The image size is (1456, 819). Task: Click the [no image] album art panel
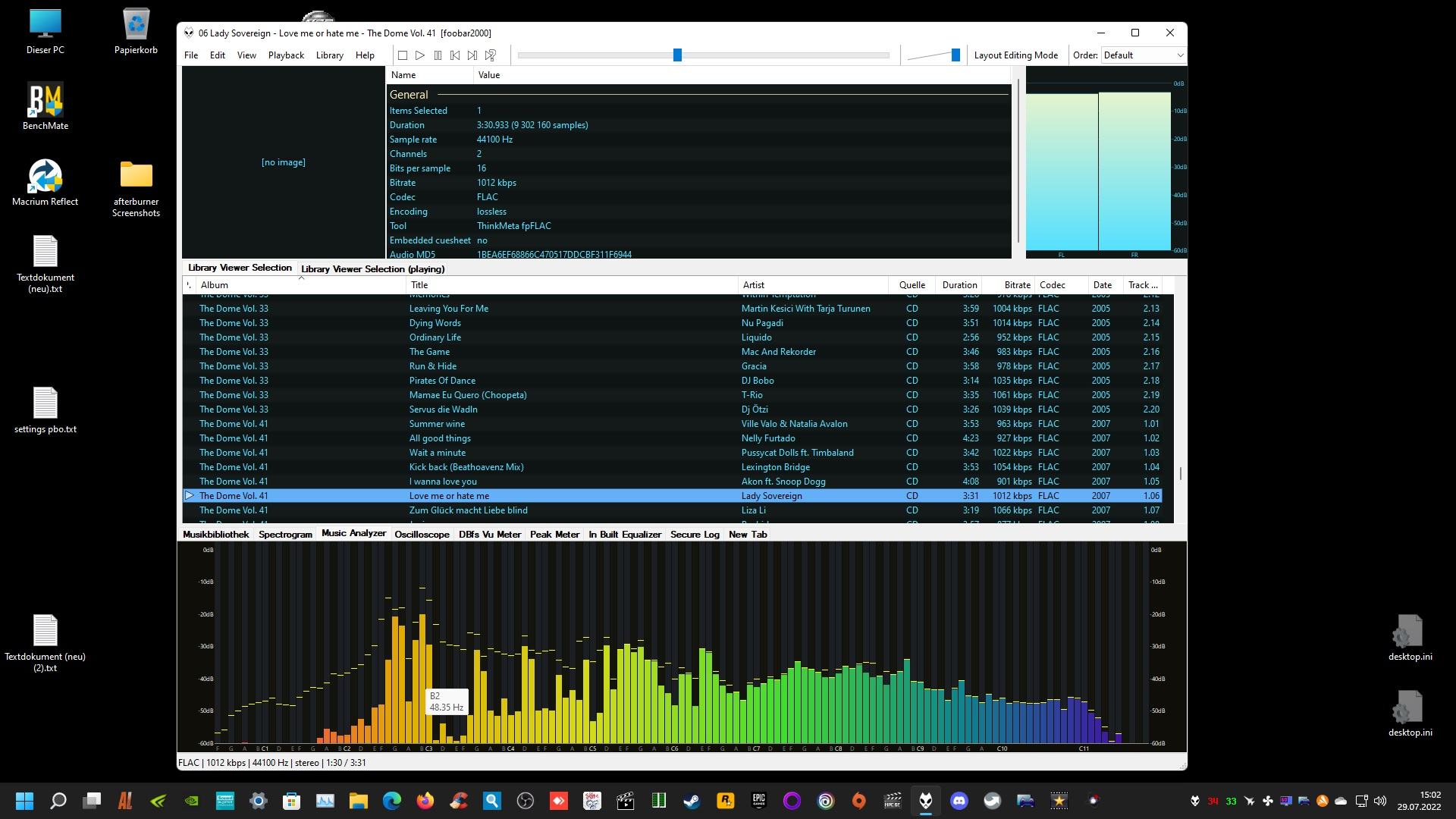(x=284, y=162)
